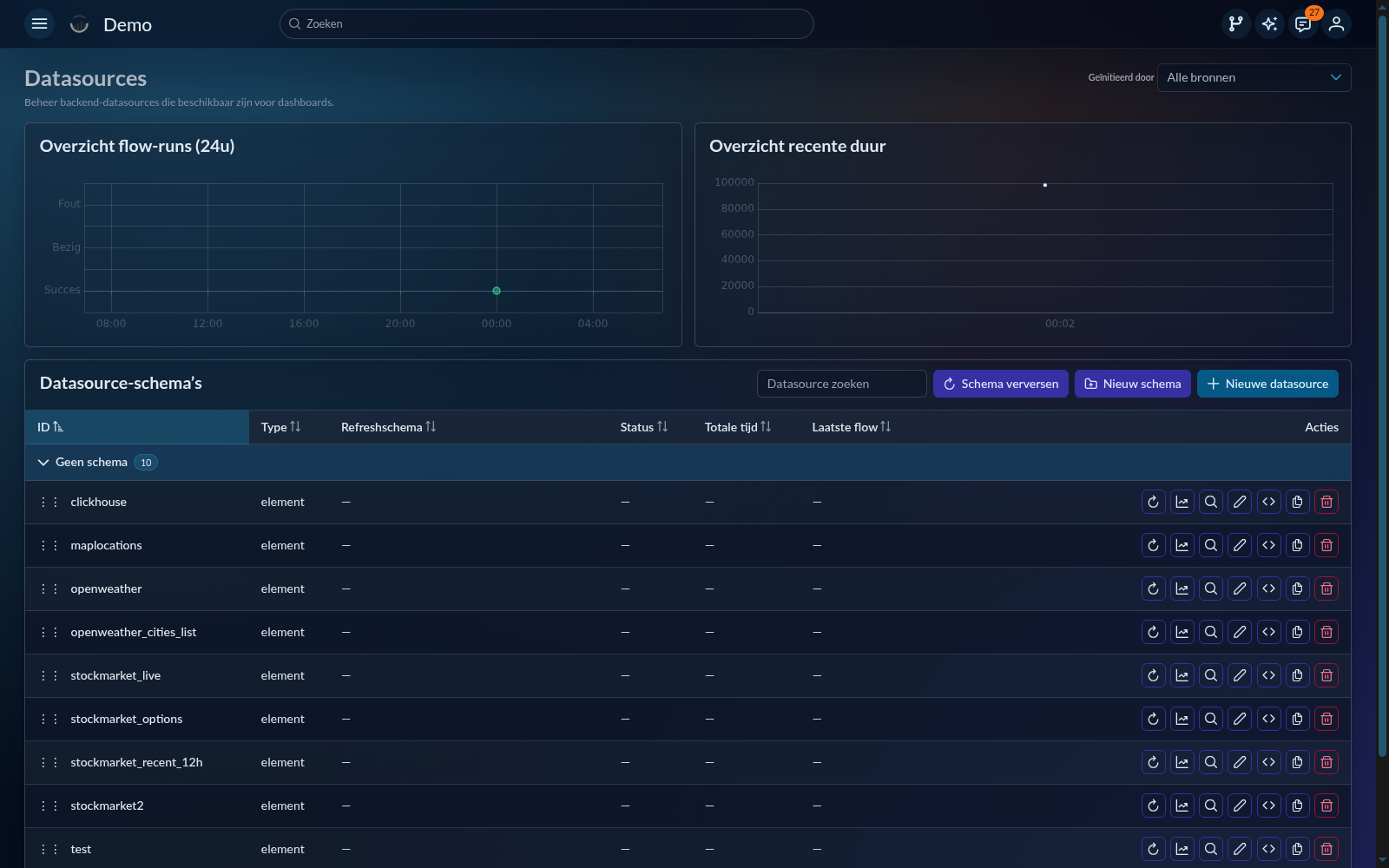Viewport: 1389px width, 868px height.
Task: Select the stockmarket_live row name
Action: click(x=115, y=675)
